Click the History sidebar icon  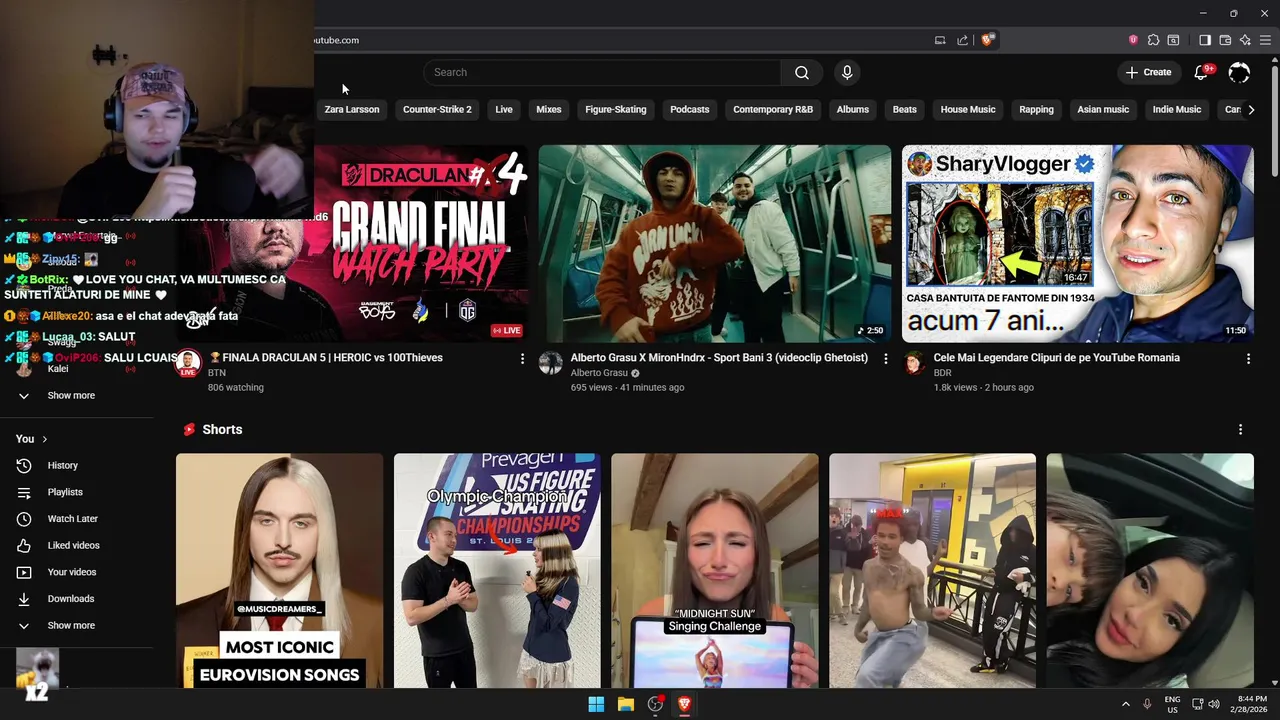coord(24,465)
